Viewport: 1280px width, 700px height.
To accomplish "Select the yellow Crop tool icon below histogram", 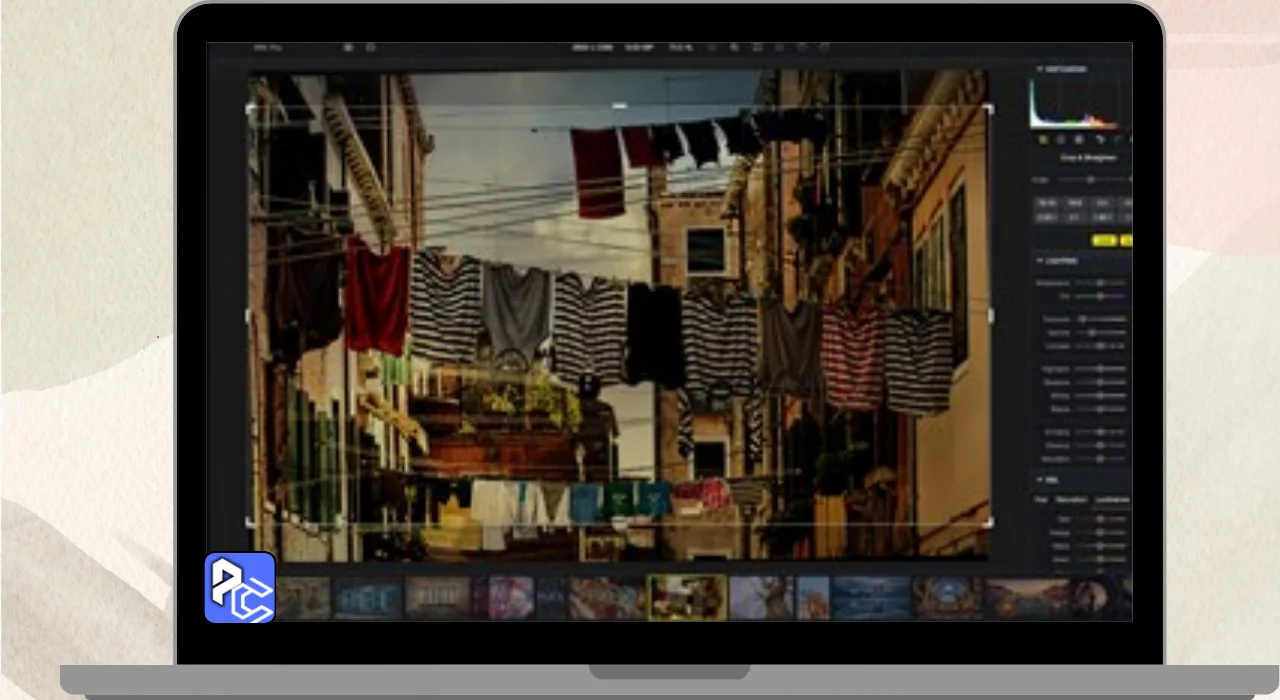I will pyautogui.click(x=1044, y=140).
